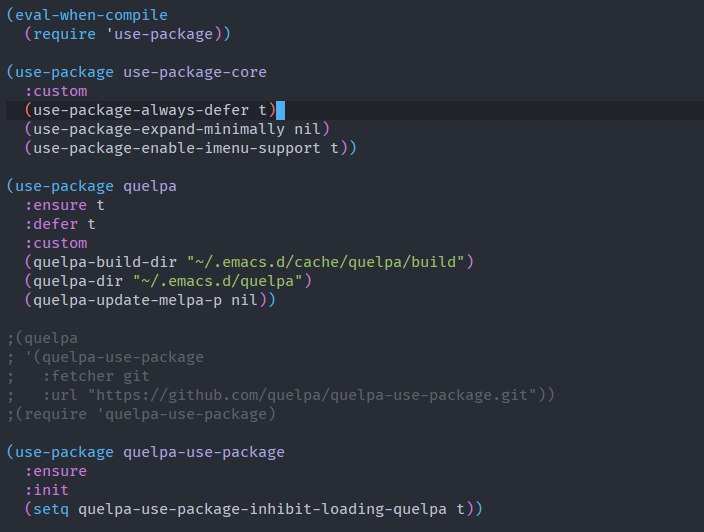This screenshot has width=704, height=532.
Task: Click ':custom' keyword in the quelpa block
Action: (x=56, y=243)
